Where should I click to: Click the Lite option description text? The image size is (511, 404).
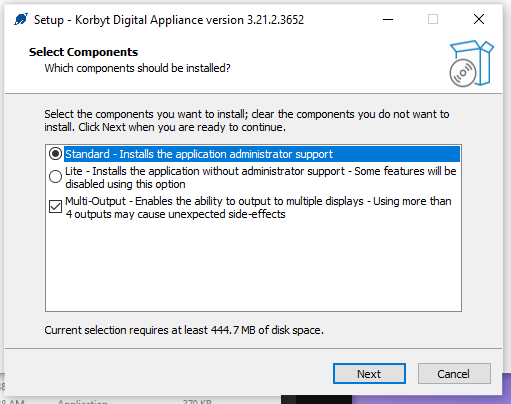pos(261,177)
